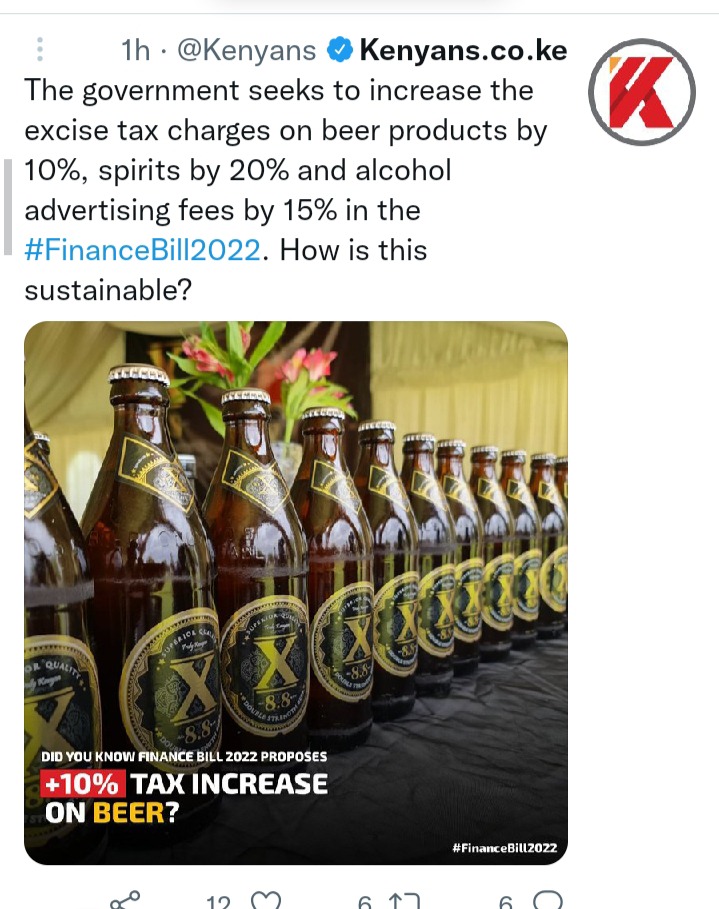Click the #FinanceBill2022 hashtag link in the tweet

point(143,250)
